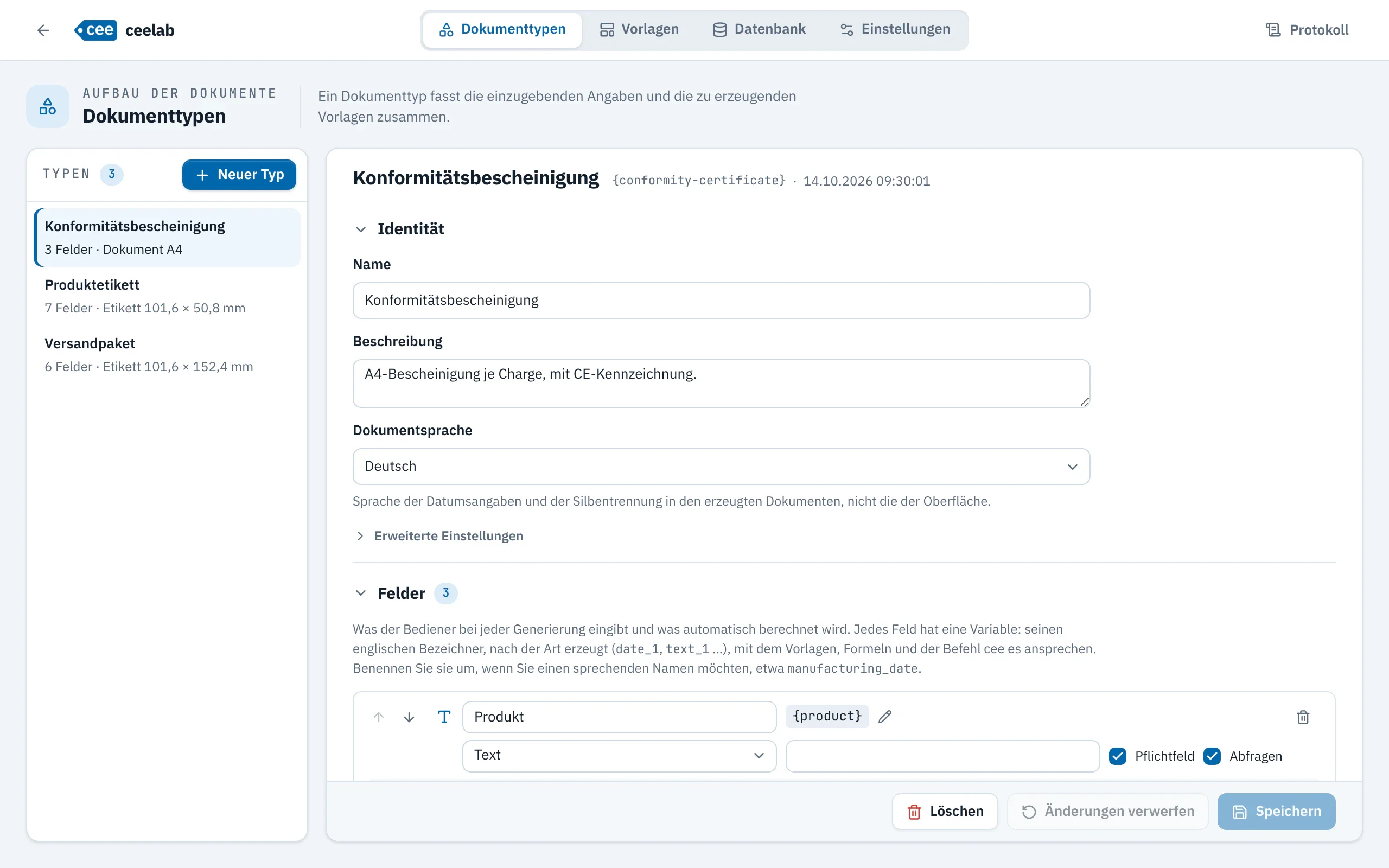Delete the Produkt field with trash icon
This screenshot has height=868, width=1389.
[1303, 717]
